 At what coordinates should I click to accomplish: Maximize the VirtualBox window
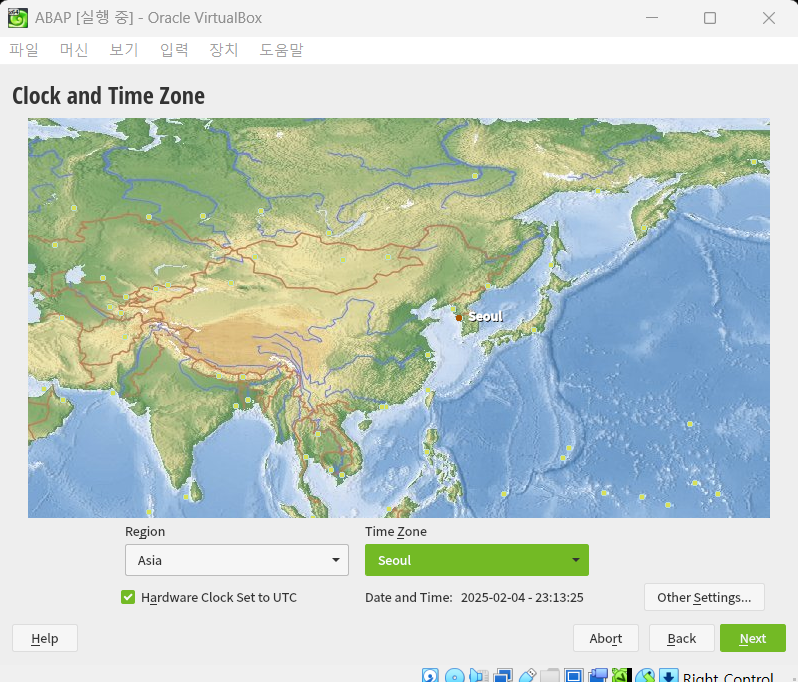(x=709, y=18)
